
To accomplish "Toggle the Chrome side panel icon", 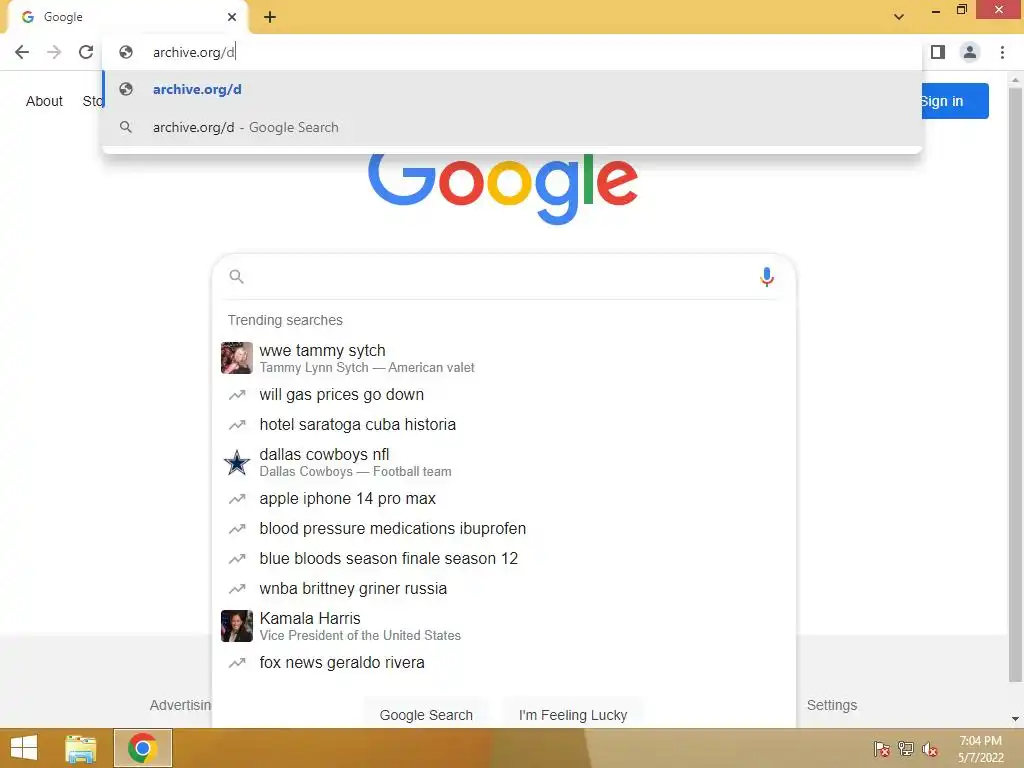I will point(938,52).
